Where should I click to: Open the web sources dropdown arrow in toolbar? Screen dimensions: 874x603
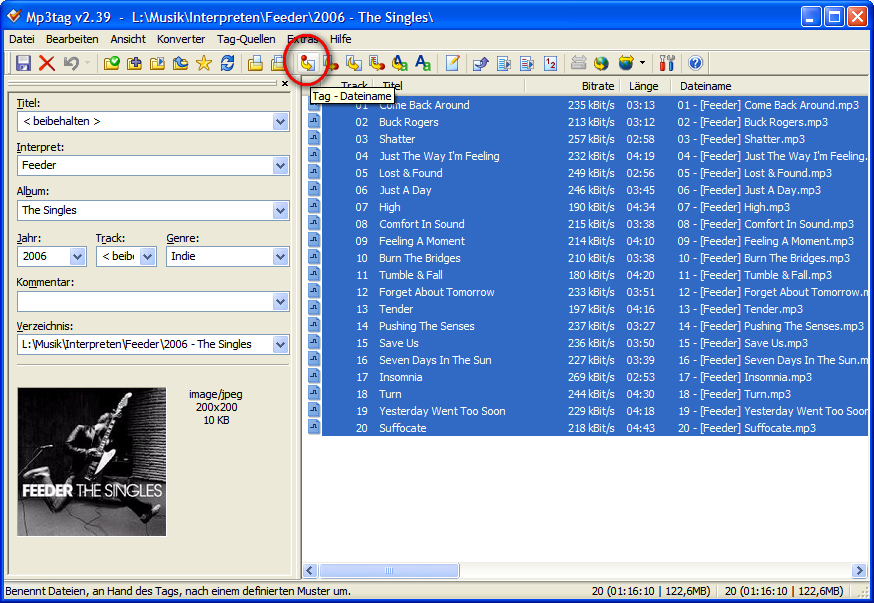pyautogui.click(x=643, y=63)
